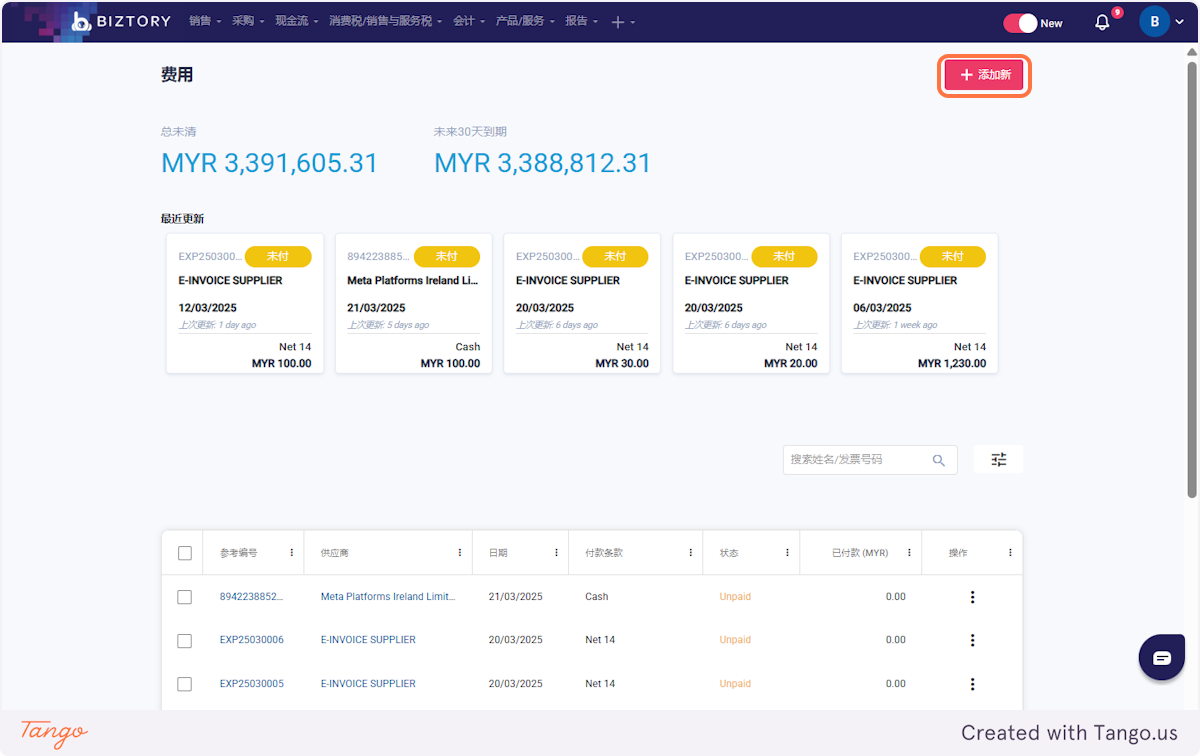Image resolution: width=1200 pixels, height=756 pixels.
Task: Open column menu for 状态 header
Action: point(787,553)
